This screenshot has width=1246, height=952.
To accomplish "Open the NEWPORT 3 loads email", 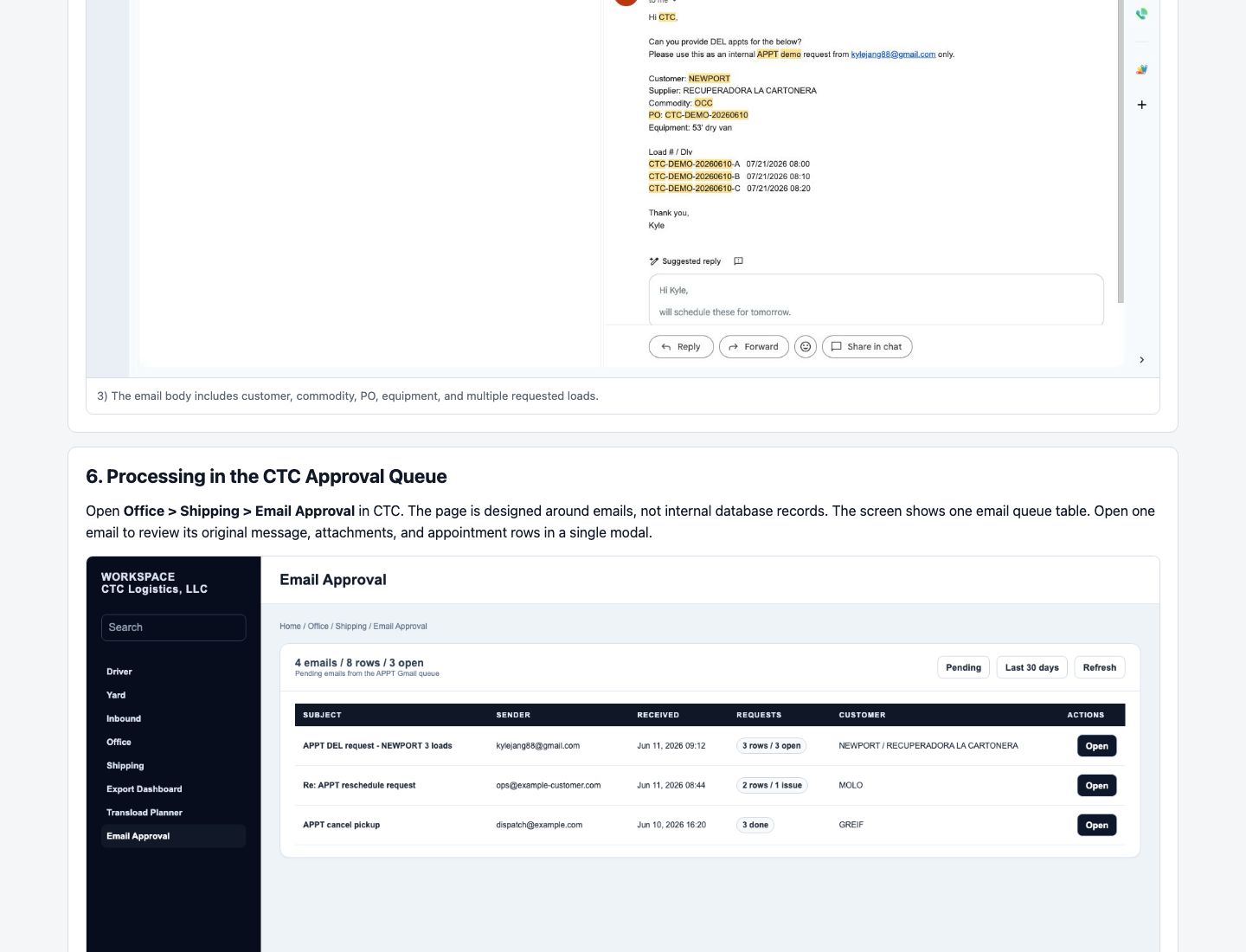I will tap(1096, 746).
